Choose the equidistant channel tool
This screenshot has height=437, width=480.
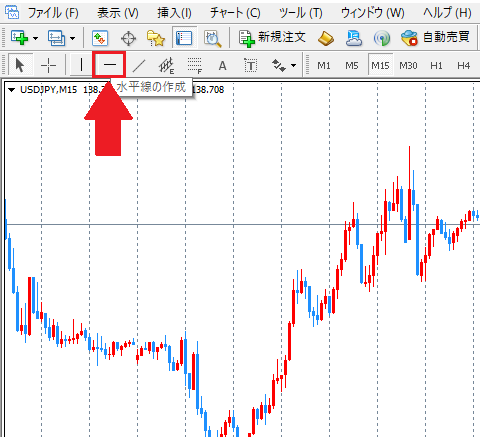click(x=166, y=65)
